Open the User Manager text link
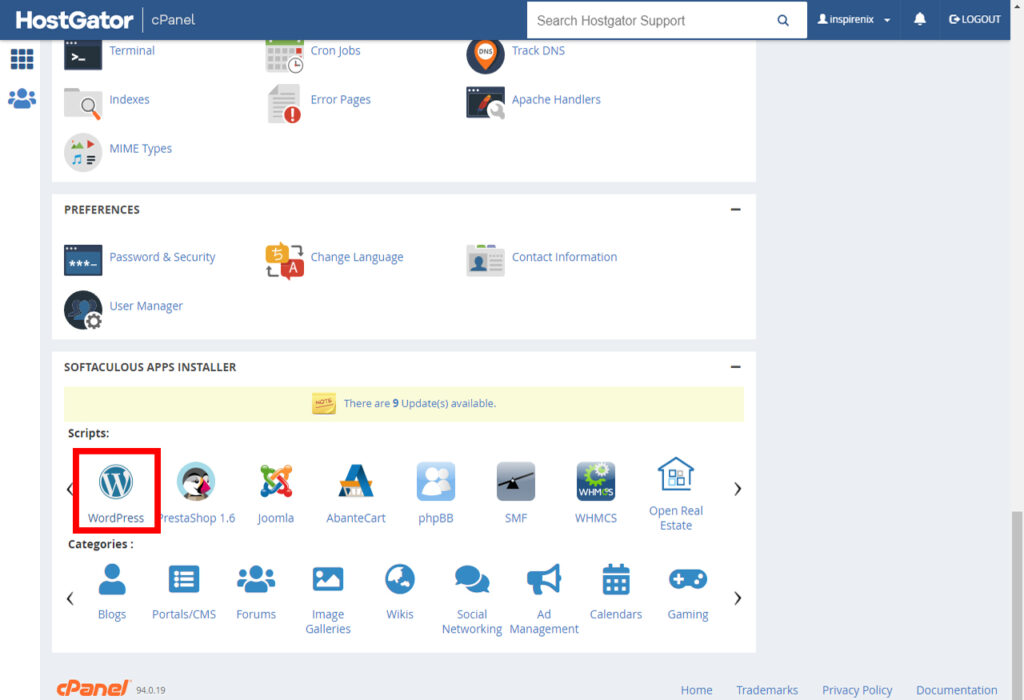 click(146, 306)
